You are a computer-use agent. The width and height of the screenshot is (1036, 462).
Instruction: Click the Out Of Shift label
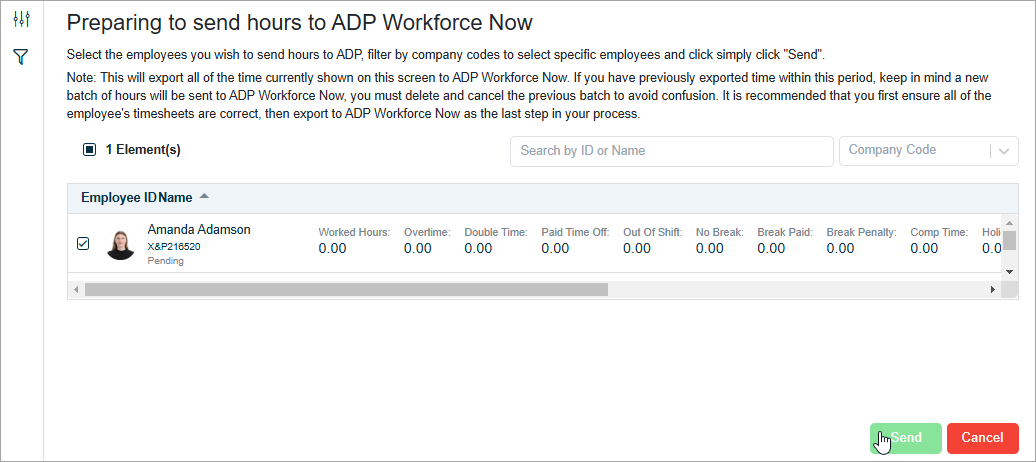click(652, 233)
